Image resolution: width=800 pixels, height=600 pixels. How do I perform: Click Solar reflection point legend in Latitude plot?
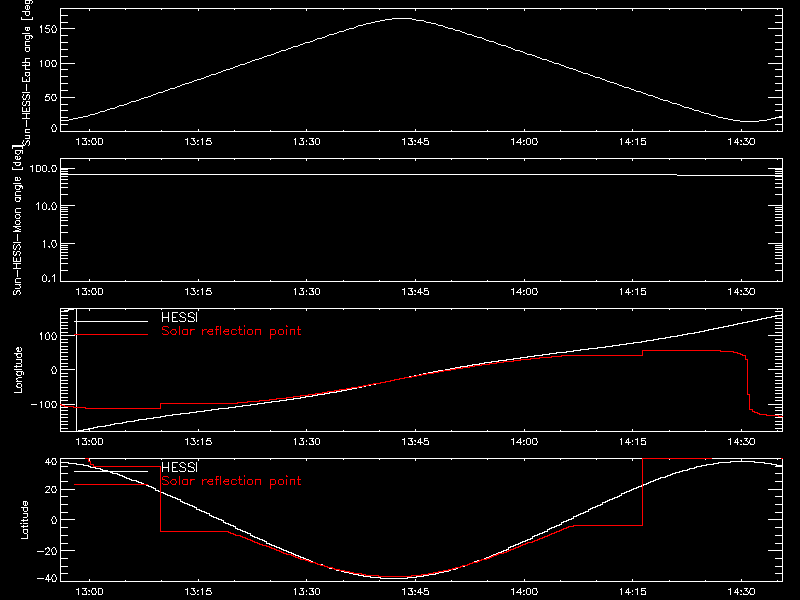point(231,481)
